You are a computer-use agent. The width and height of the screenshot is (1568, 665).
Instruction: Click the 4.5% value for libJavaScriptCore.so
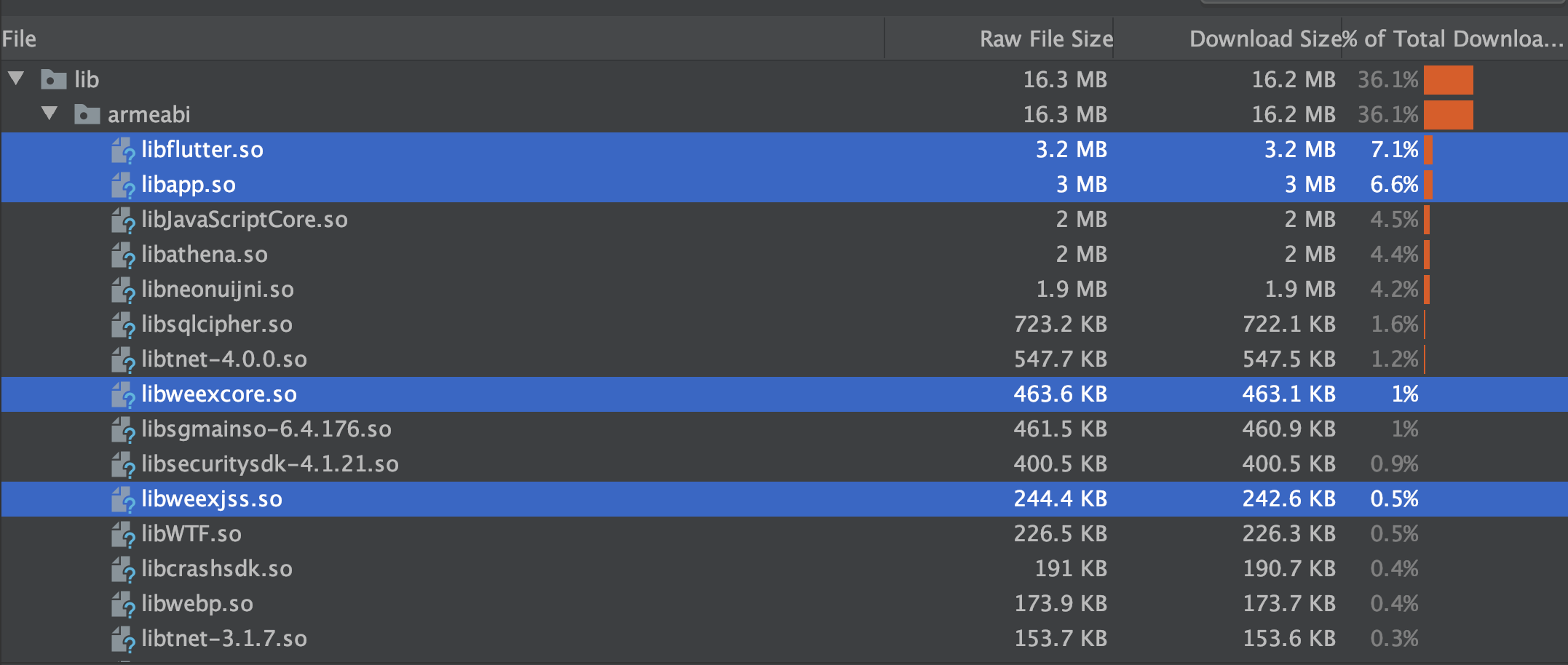(x=1394, y=219)
